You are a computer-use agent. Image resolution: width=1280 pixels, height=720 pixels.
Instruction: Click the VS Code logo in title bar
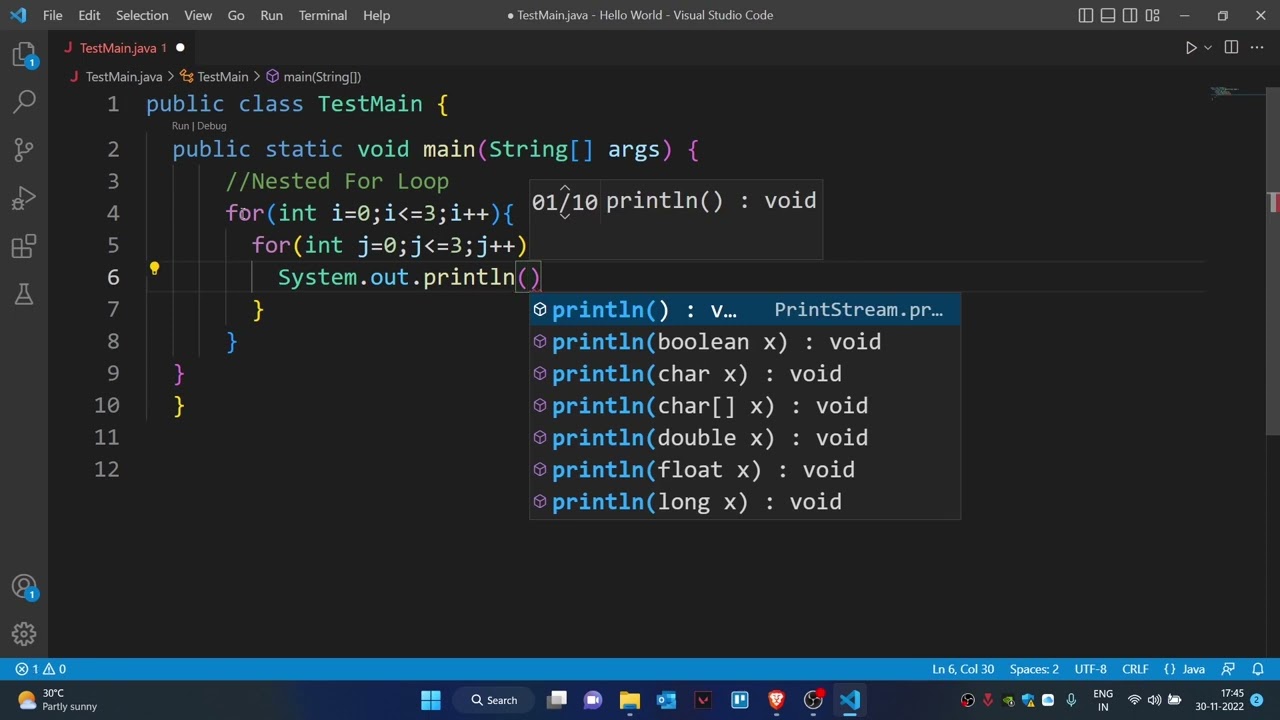[18, 15]
